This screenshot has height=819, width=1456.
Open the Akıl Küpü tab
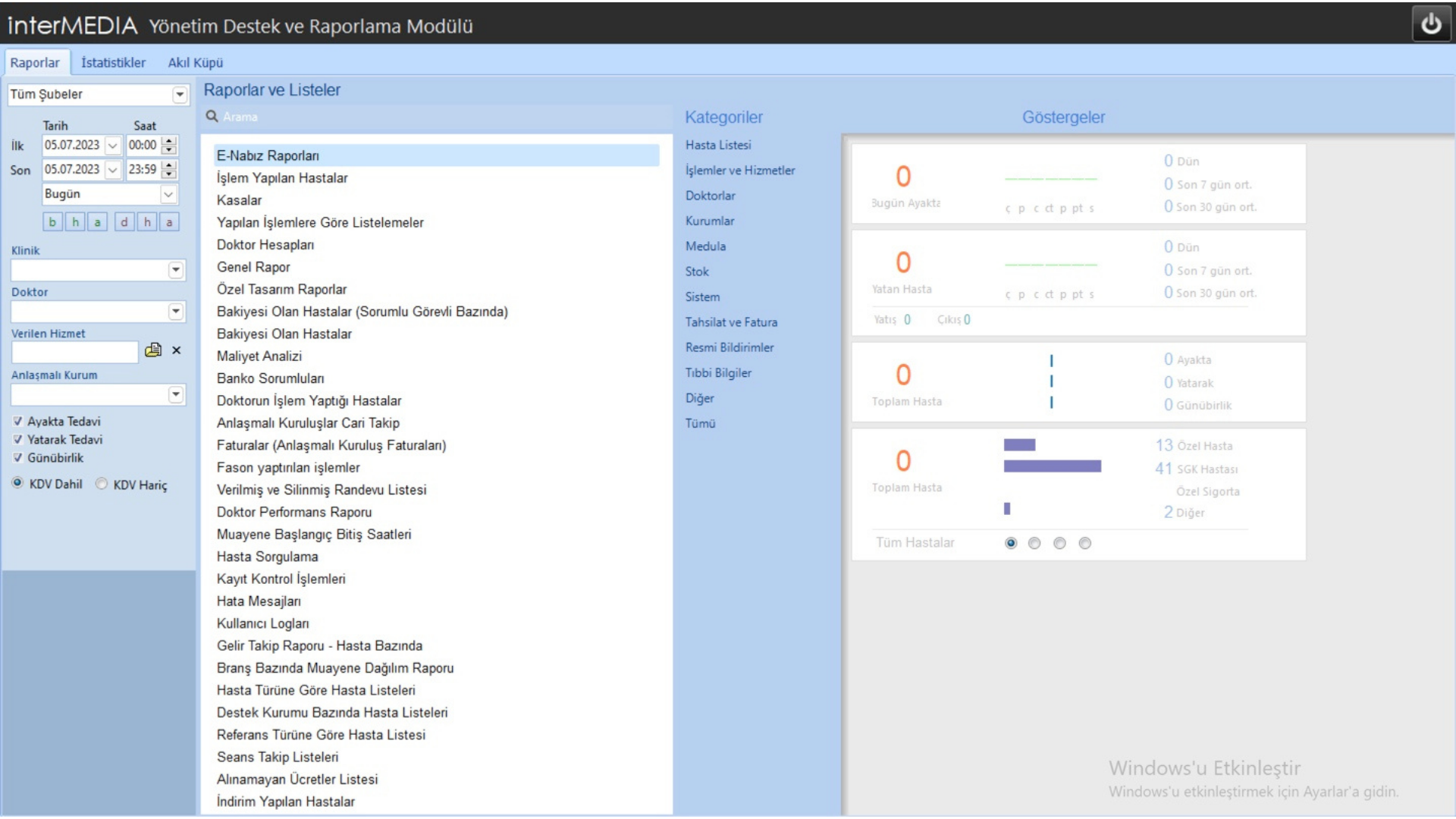pos(195,63)
